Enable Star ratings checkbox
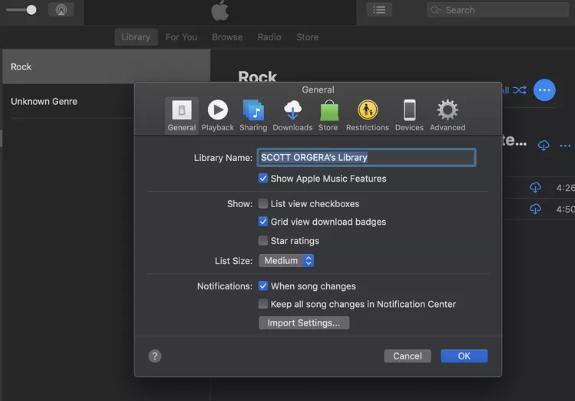Viewport: 575px width, 401px height. (x=263, y=240)
